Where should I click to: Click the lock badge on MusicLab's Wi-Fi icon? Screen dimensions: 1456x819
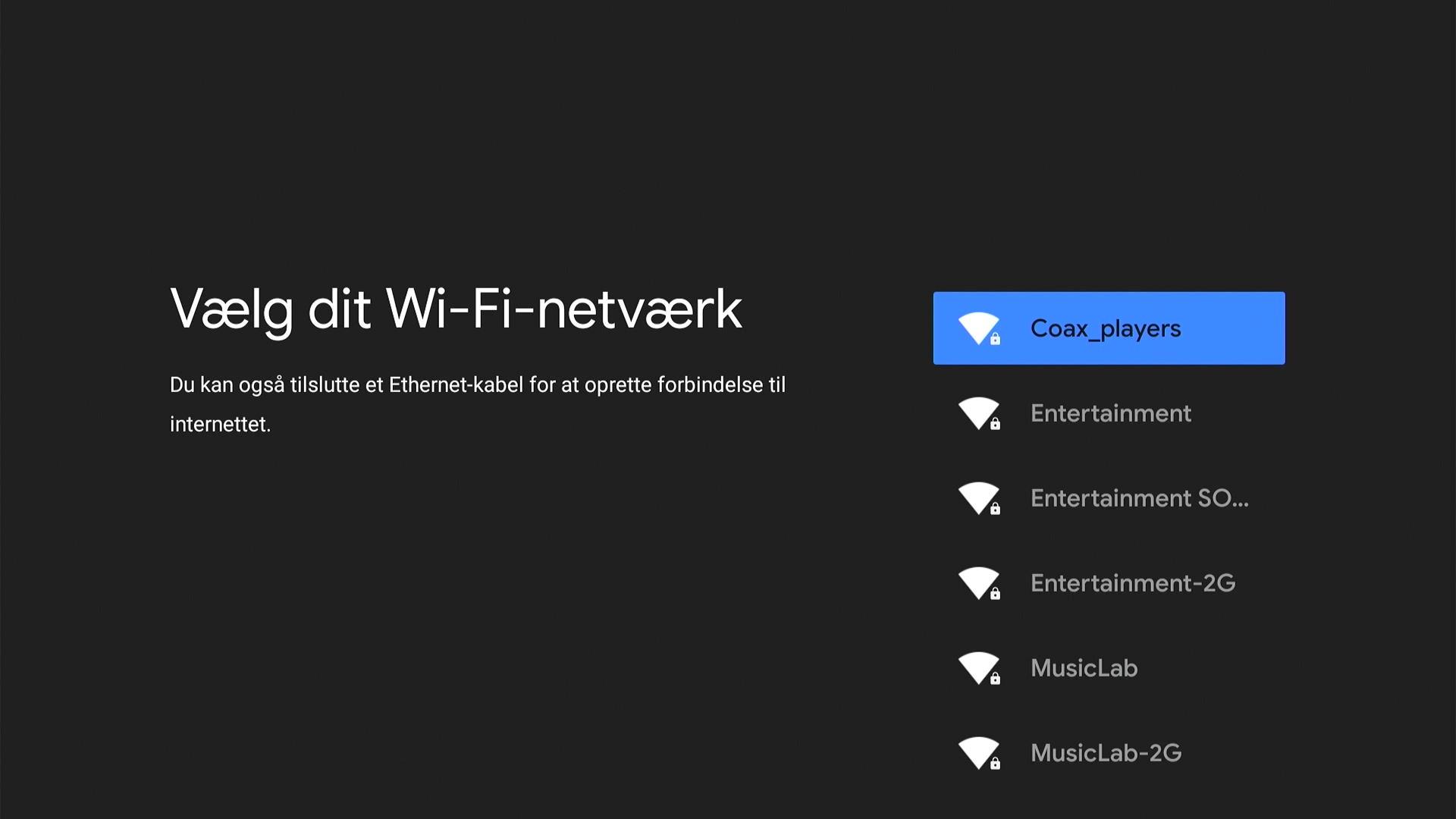point(995,679)
